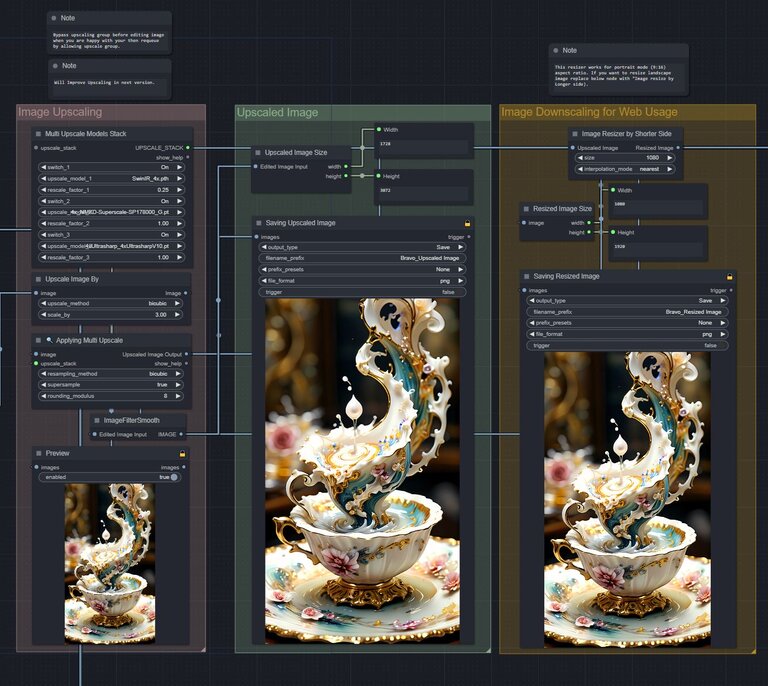Click left arrow to decrease resizer size value
768x686 pixels.
click(579, 158)
